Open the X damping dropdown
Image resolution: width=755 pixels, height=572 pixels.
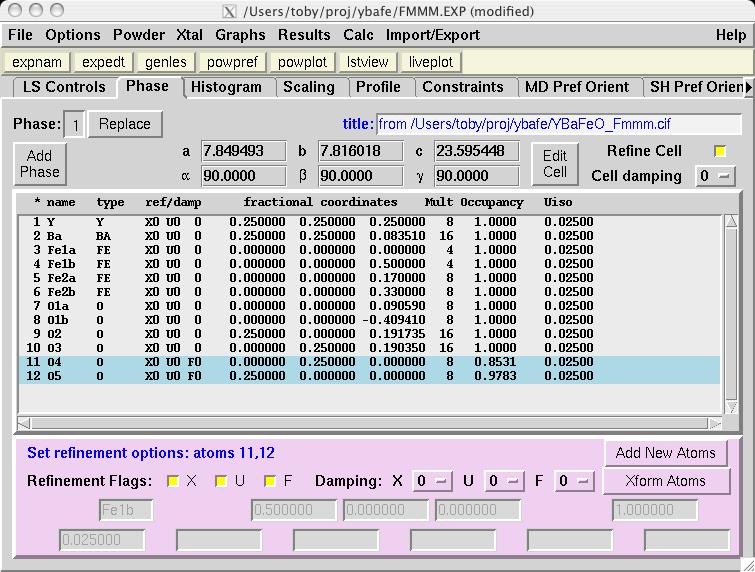tap(432, 481)
